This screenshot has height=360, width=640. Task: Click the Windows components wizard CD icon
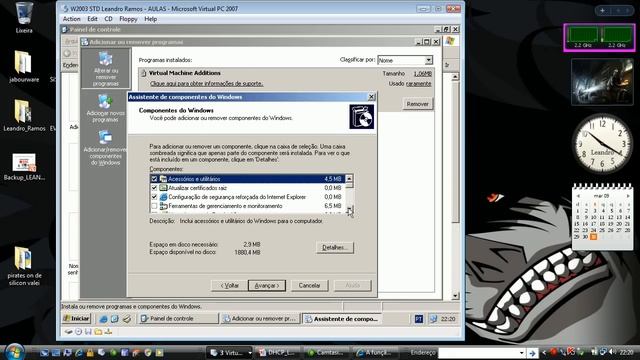361,117
